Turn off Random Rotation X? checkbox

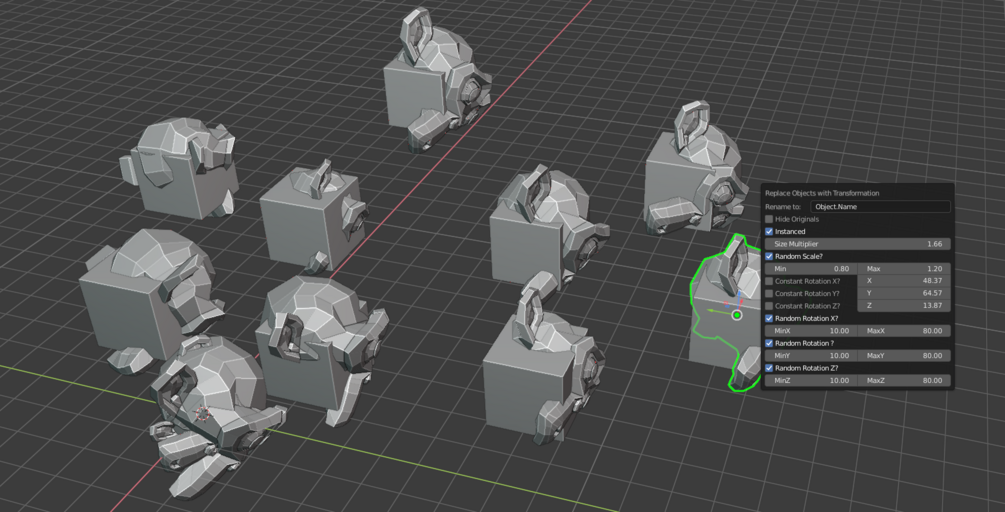[769, 318]
